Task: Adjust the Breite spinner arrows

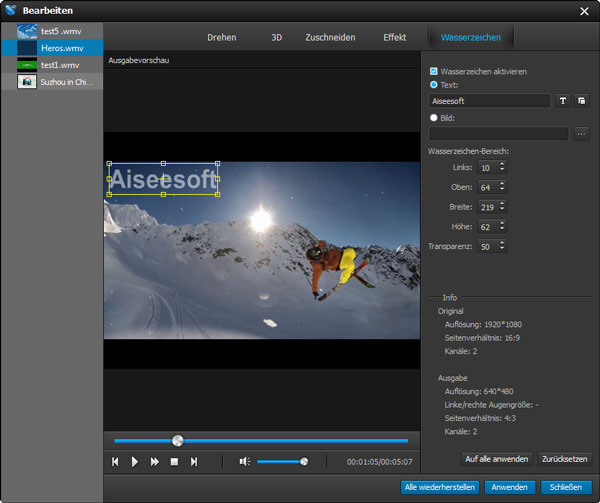Action: pyautogui.click(x=502, y=206)
